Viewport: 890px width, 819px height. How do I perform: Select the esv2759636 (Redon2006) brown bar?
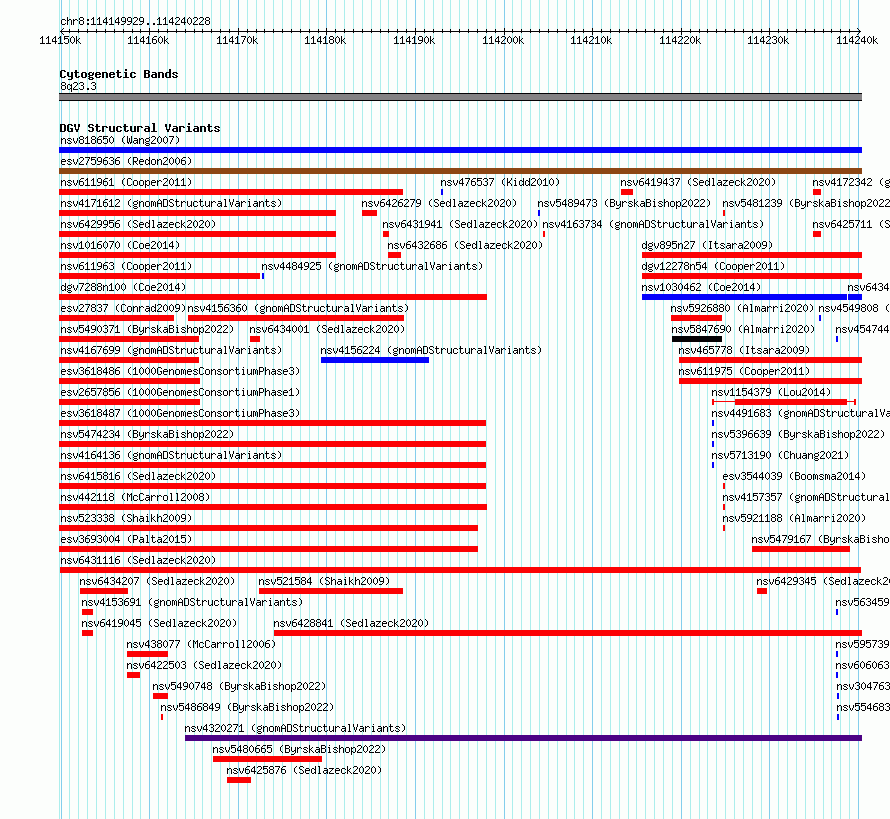(460, 171)
